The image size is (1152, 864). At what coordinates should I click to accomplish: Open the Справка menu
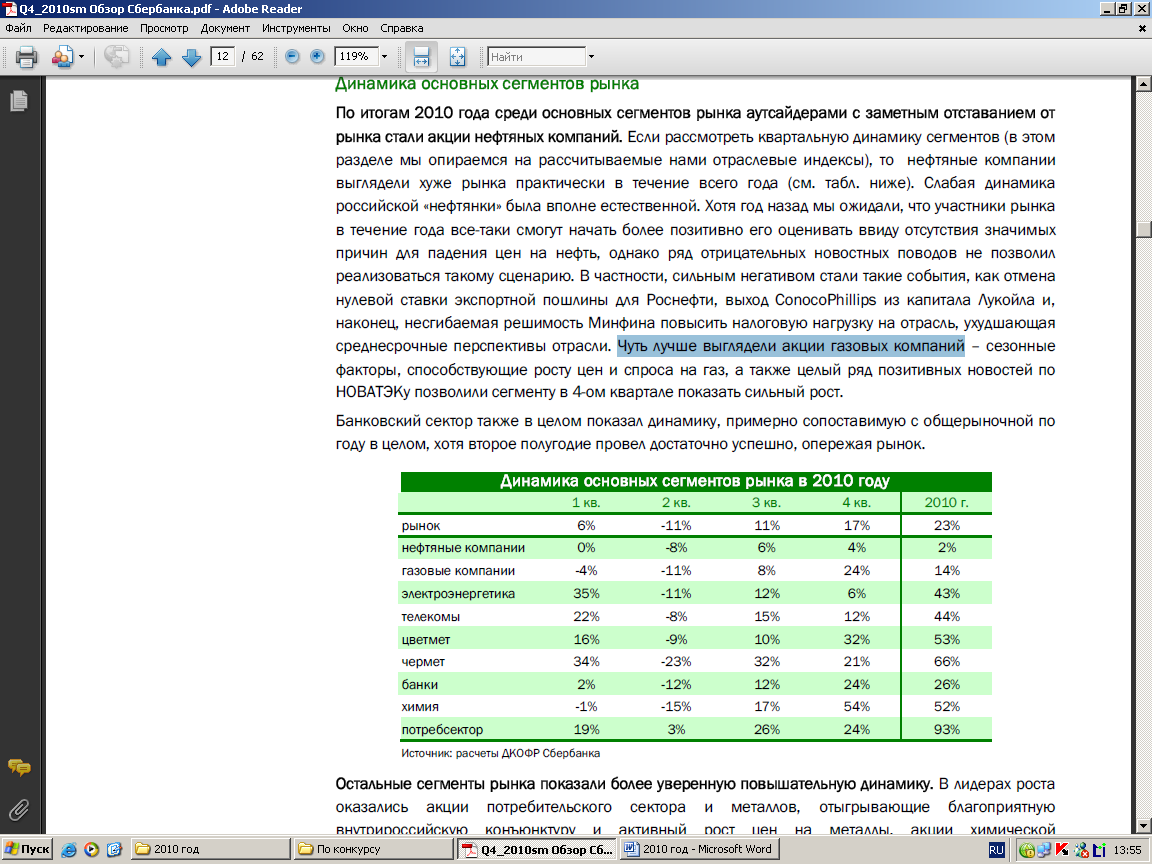pos(402,28)
